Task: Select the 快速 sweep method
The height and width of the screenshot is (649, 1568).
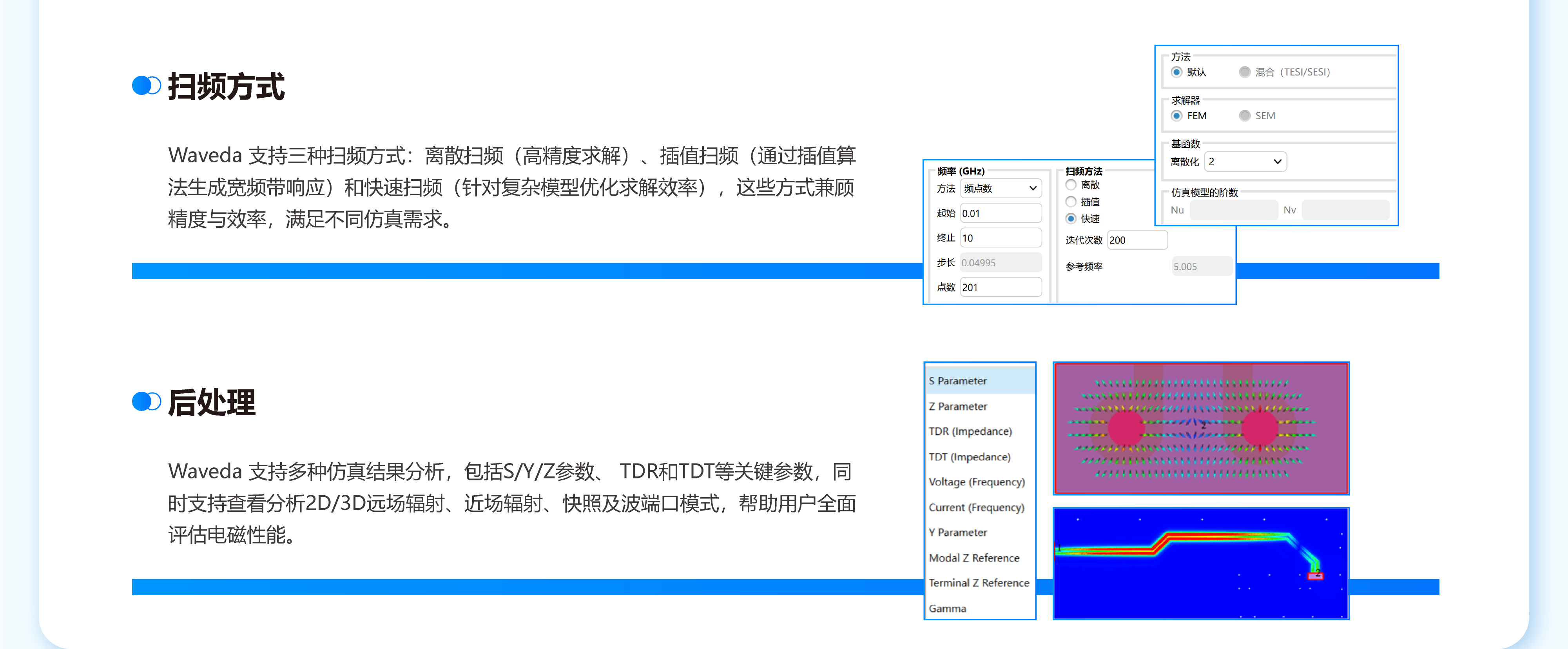Action: point(1071,218)
